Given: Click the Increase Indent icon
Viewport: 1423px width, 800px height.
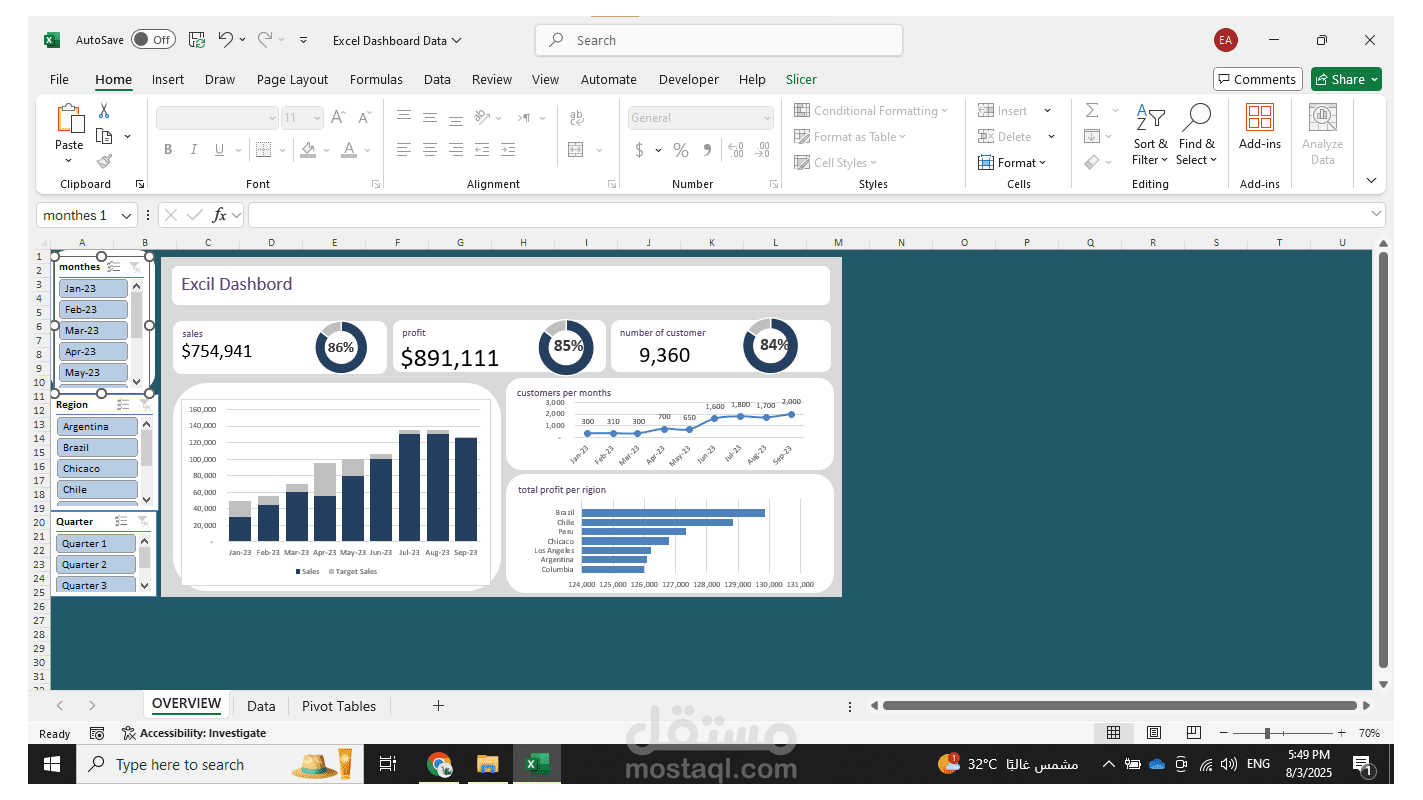Looking at the screenshot, I should point(508,150).
